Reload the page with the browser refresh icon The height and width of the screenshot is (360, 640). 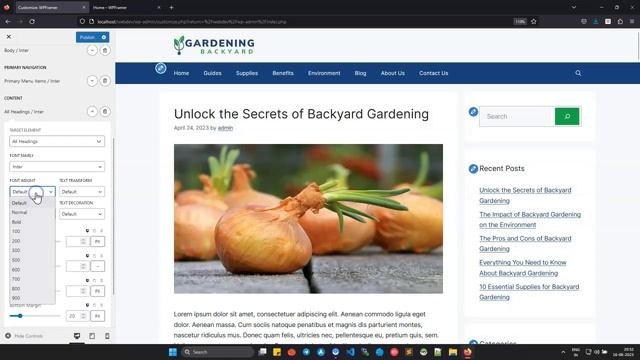32,22
